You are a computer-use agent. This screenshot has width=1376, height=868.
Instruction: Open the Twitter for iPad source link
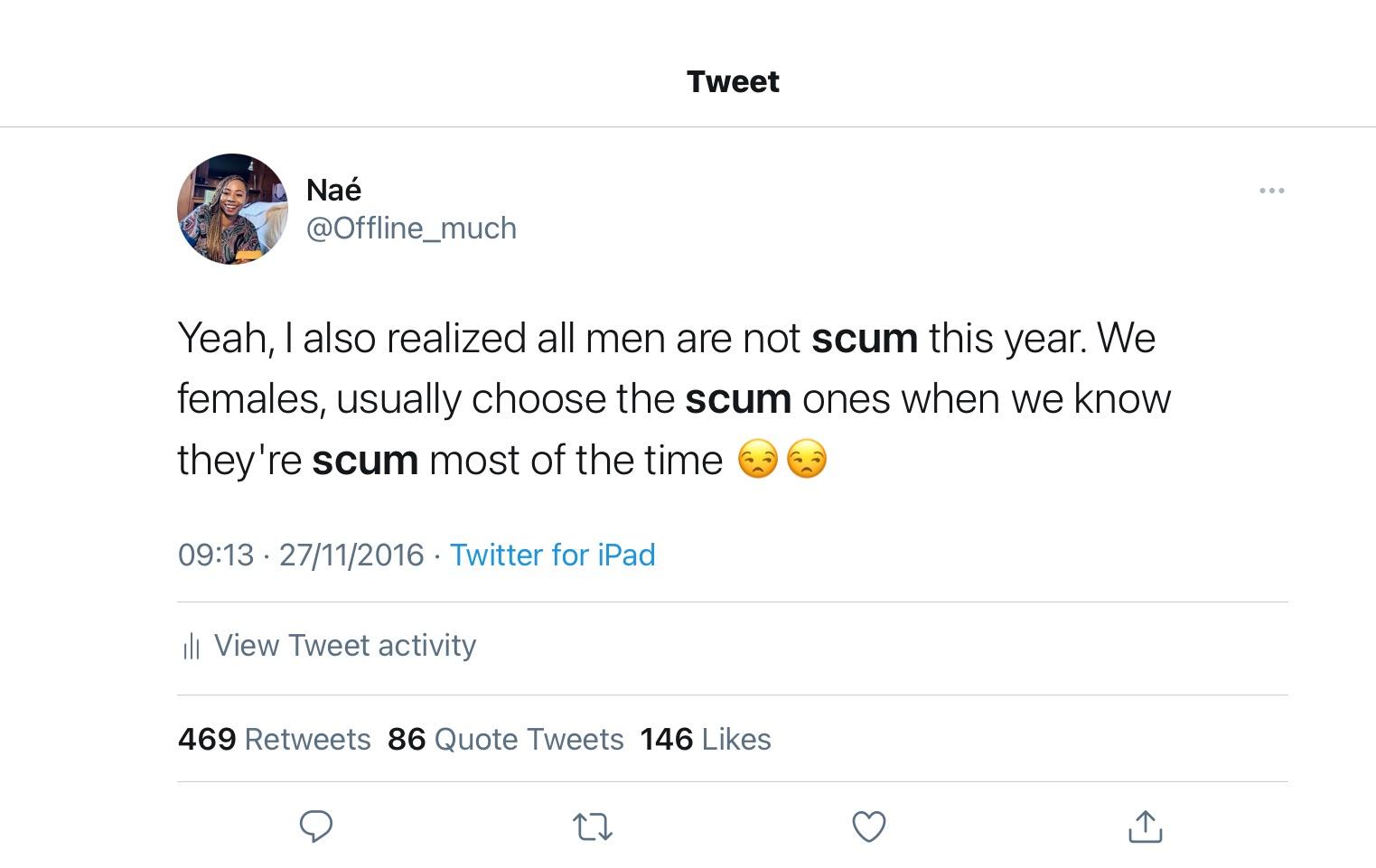pyautogui.click(x=552, y=555)
